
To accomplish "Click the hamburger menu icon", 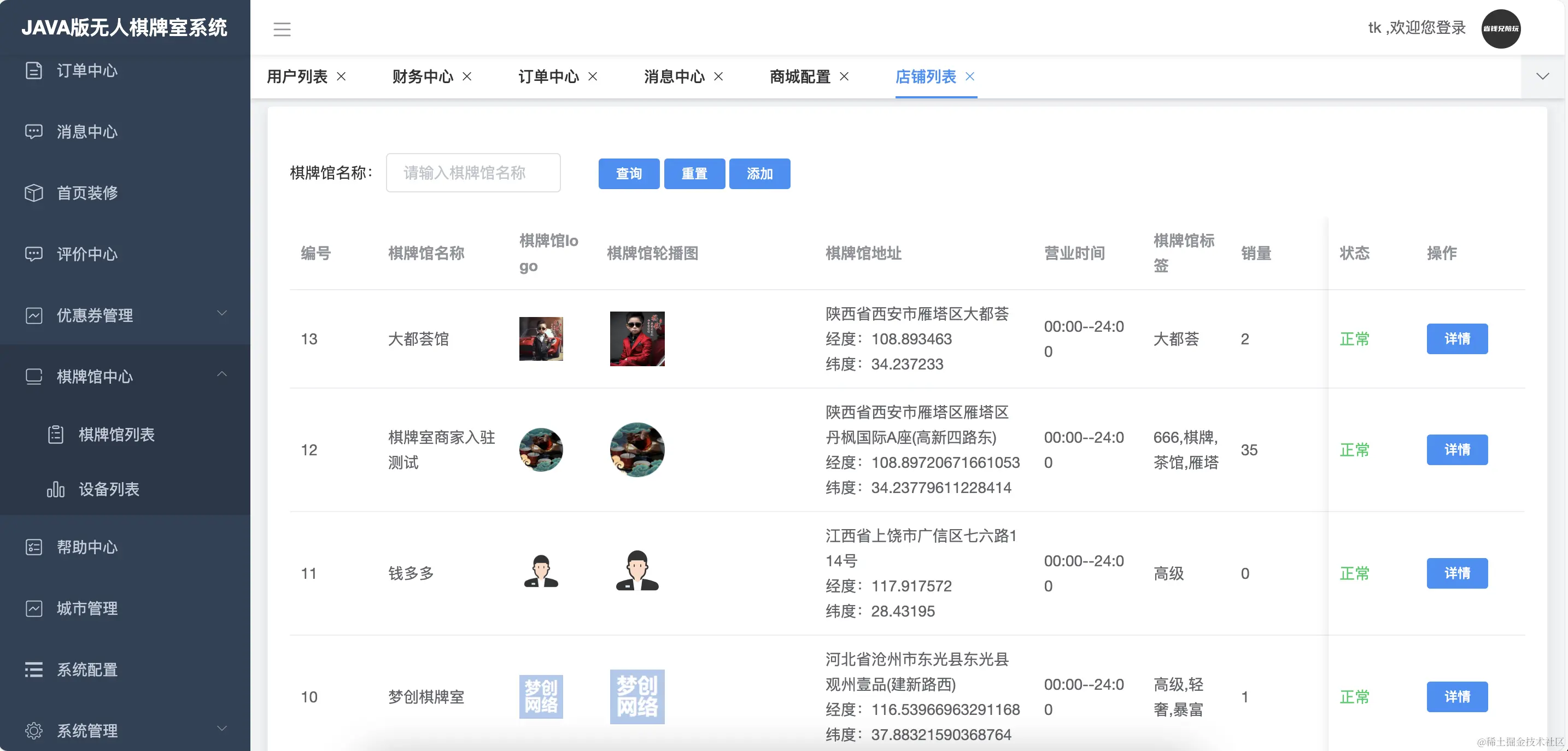I will tap(282, 28).
